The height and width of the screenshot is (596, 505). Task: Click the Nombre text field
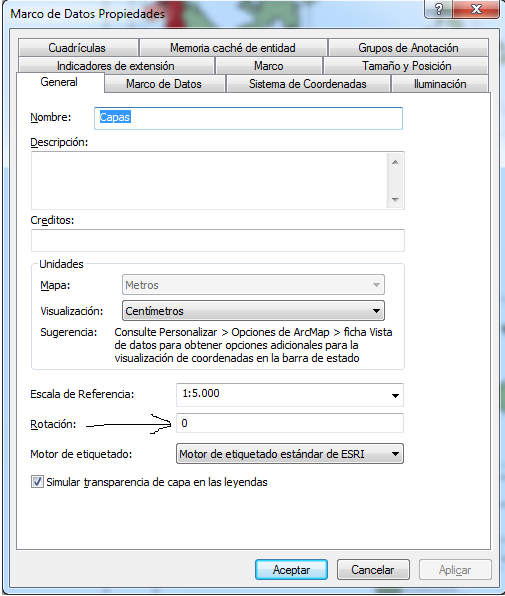[248, 118]
